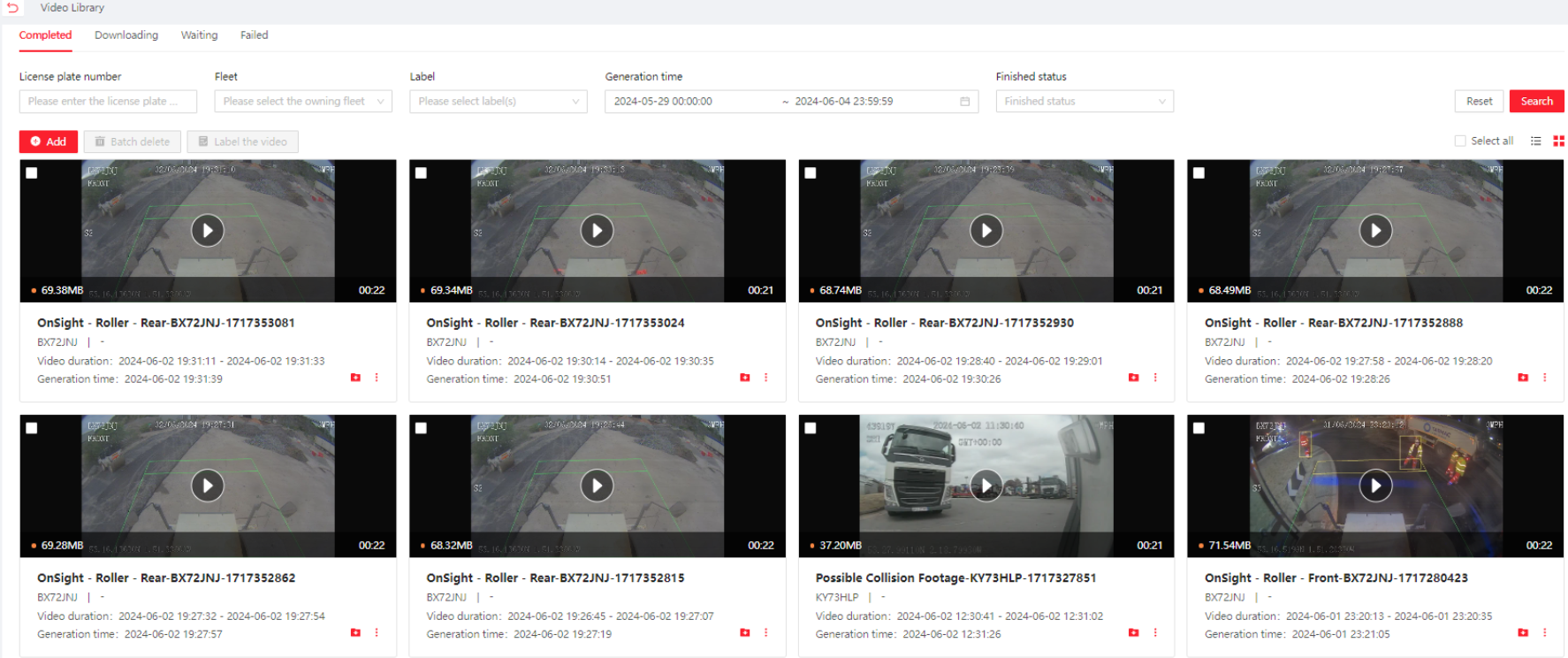
Task: Select the Possible Collision Footage video checkbox
Action: click(811, 428)
